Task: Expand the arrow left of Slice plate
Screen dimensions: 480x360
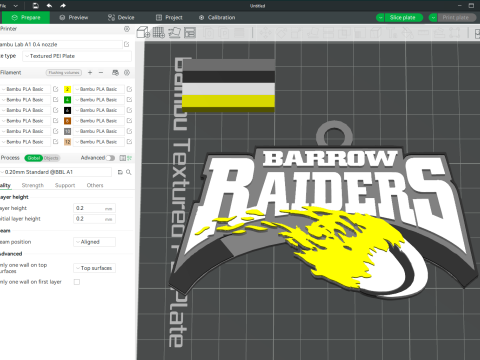Action: click(380, 18)
